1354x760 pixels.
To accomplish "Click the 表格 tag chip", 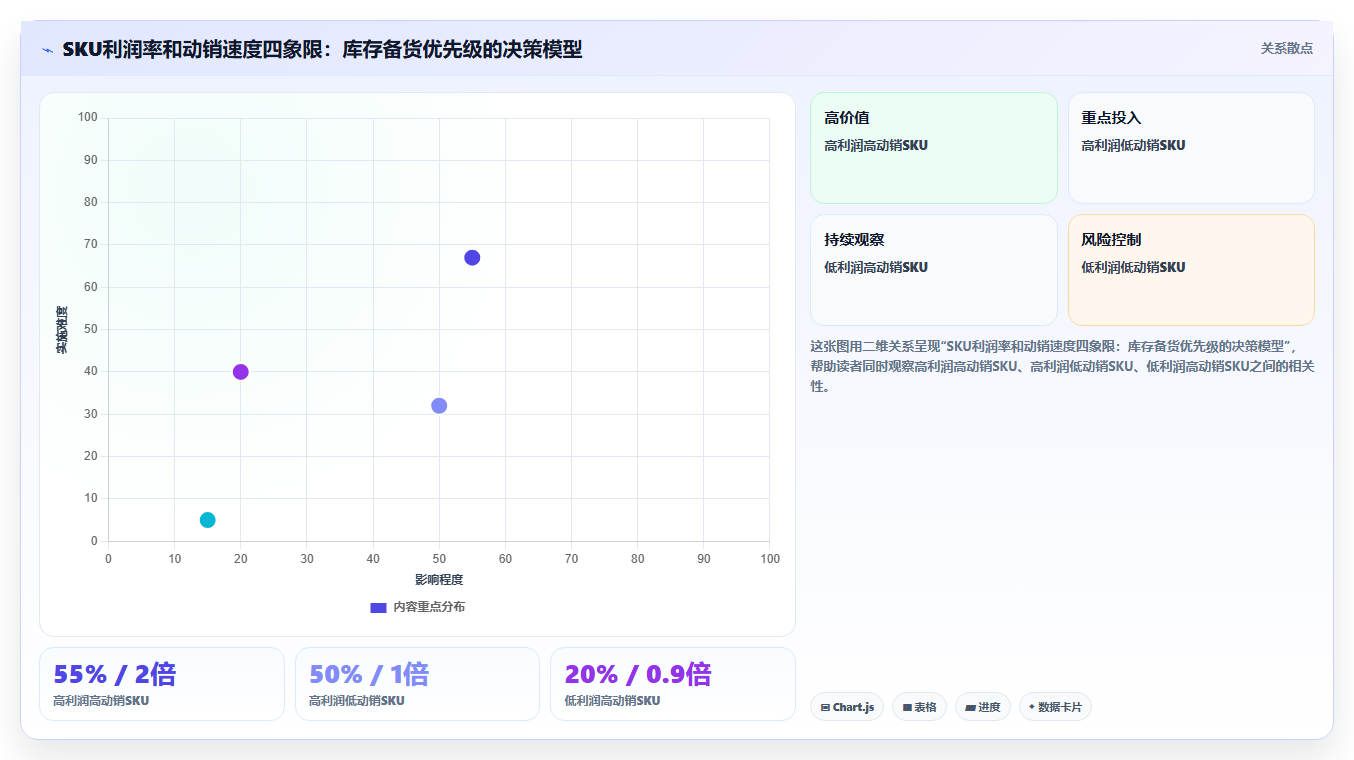I will click(x=919, y=707).
